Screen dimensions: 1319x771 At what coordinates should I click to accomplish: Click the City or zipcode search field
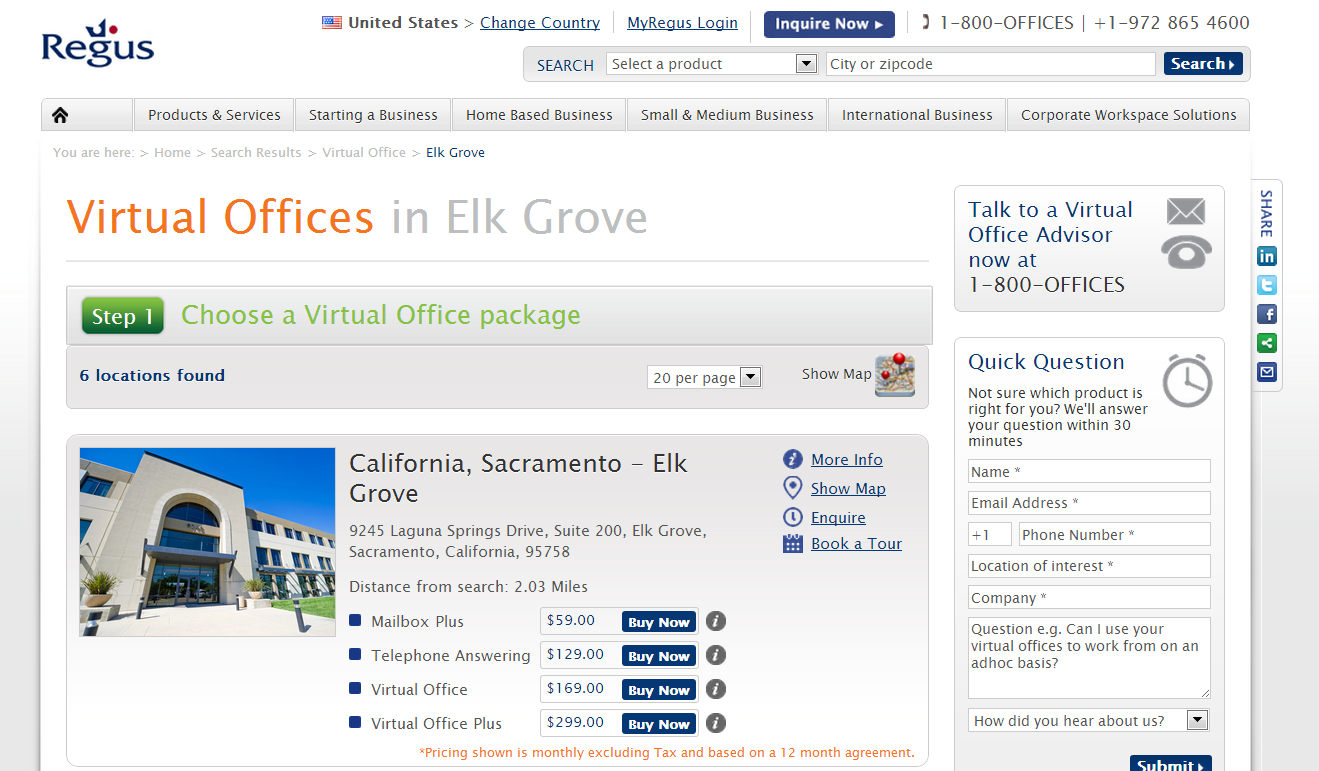click(x=990, y=64)
